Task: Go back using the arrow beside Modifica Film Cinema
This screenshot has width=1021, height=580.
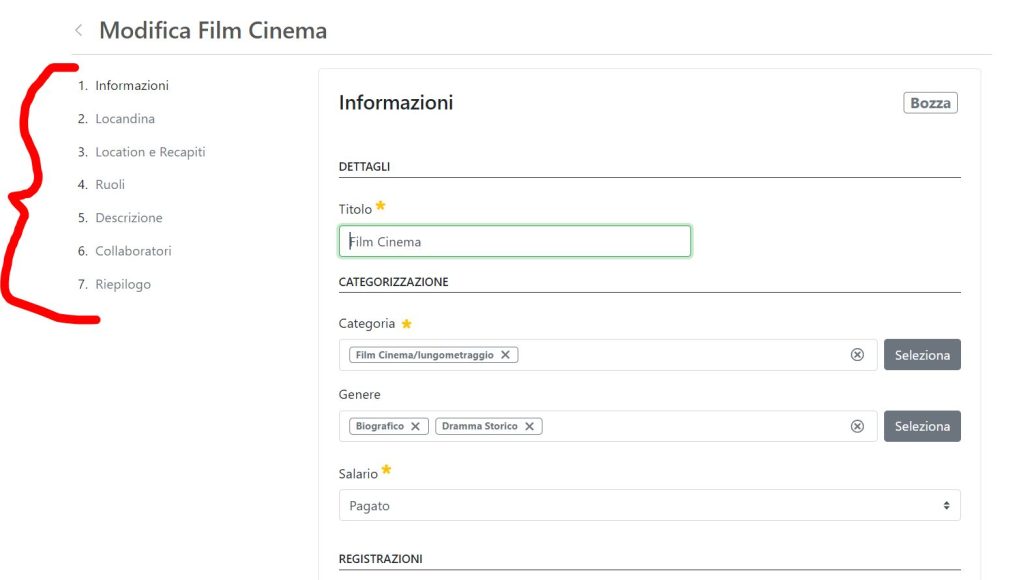Action: [x=79, y=30]
